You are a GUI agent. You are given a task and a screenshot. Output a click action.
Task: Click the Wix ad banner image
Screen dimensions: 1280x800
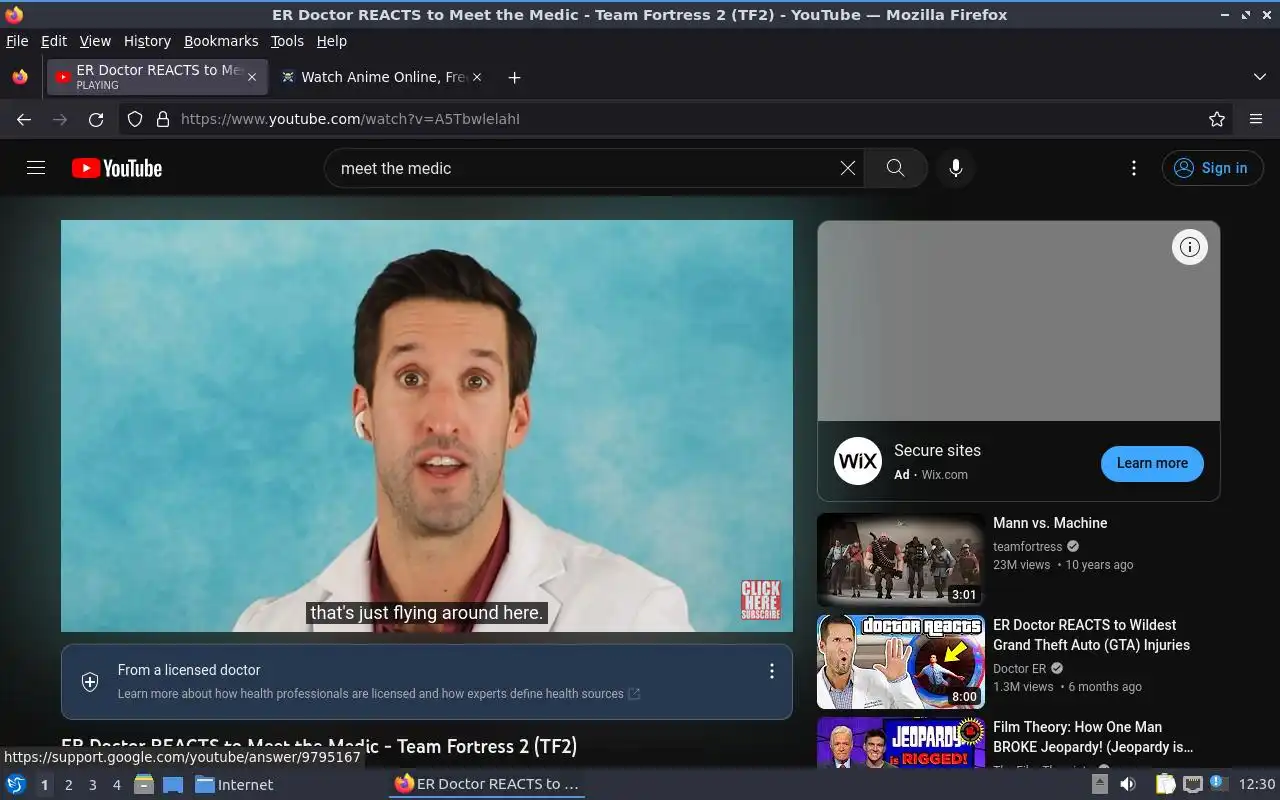tap(1019, 321)
